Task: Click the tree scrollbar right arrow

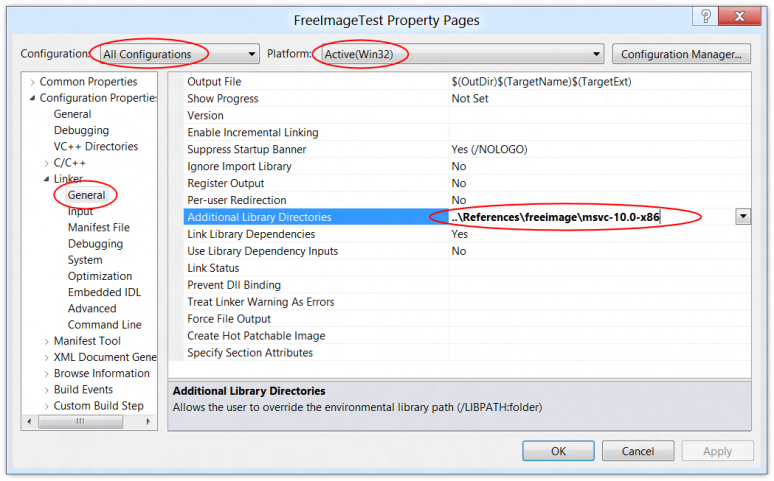Action: click(148, 421)
